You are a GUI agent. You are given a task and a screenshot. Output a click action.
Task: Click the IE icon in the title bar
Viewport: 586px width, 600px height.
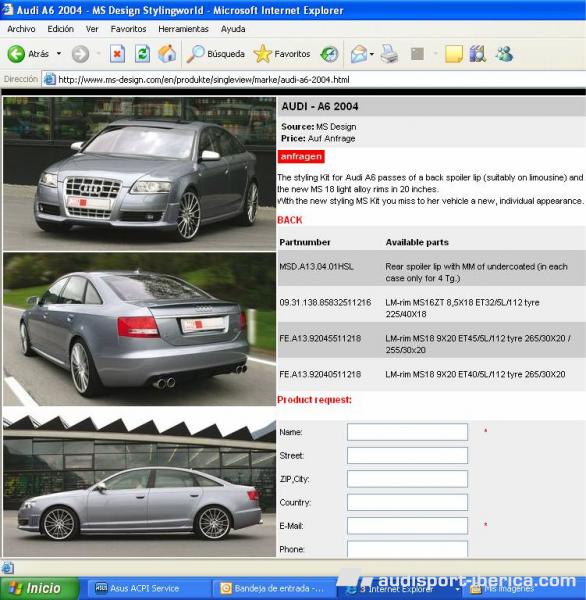8,9
